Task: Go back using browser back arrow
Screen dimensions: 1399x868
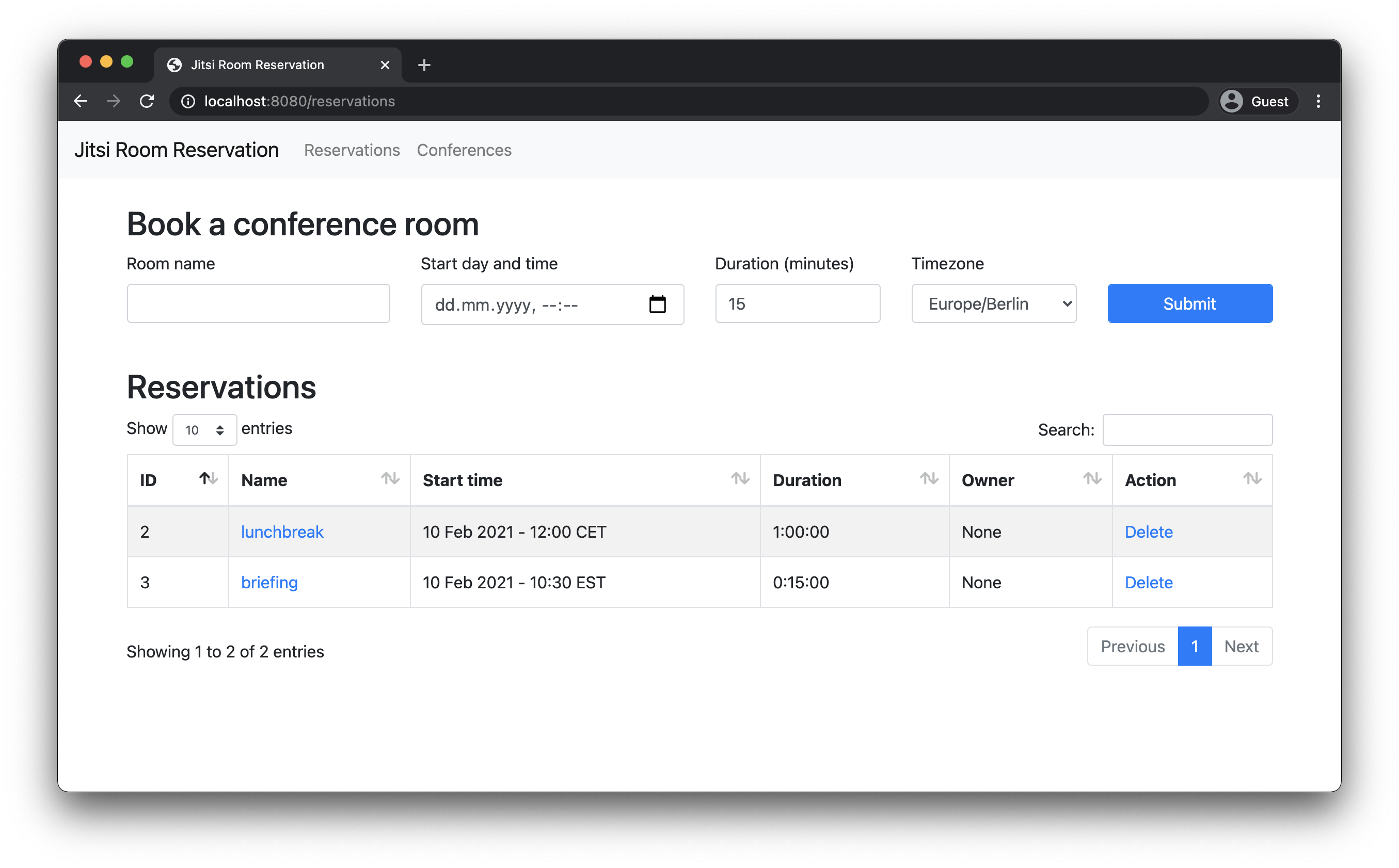Action: point(81,101)
